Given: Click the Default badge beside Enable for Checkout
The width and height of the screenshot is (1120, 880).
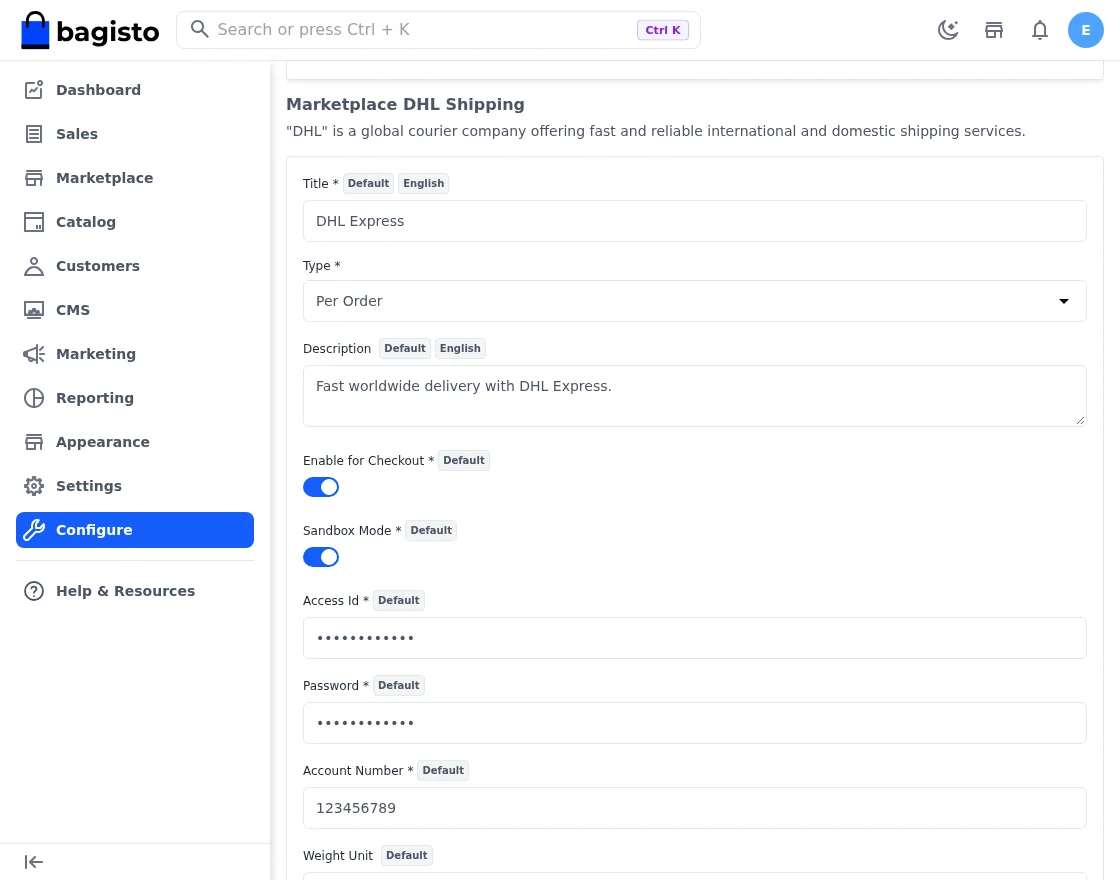Looking at the screenshot, I should 464,461.
